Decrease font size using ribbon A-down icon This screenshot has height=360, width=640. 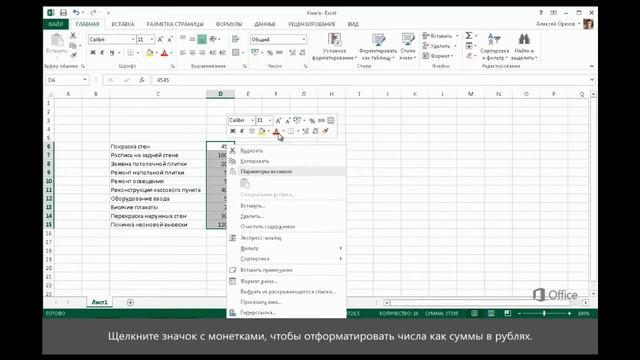click(x=170, y=40)
